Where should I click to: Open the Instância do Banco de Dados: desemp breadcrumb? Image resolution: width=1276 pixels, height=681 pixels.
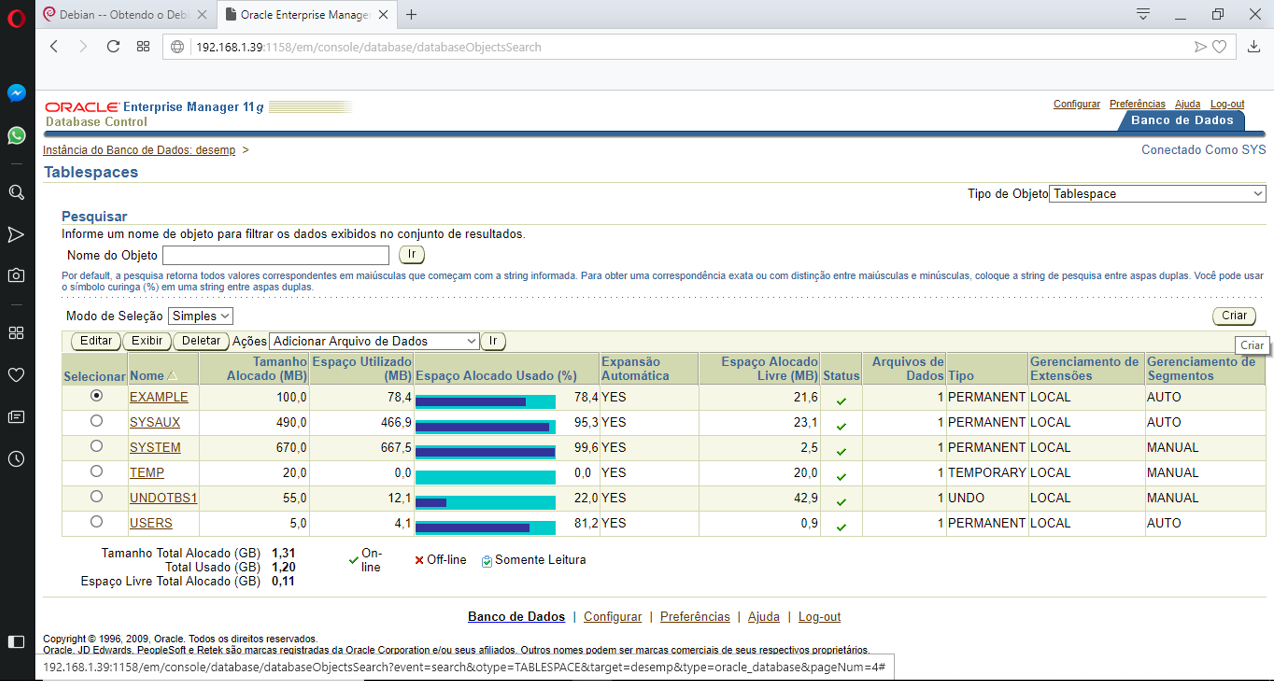click(x=139, y=150)
